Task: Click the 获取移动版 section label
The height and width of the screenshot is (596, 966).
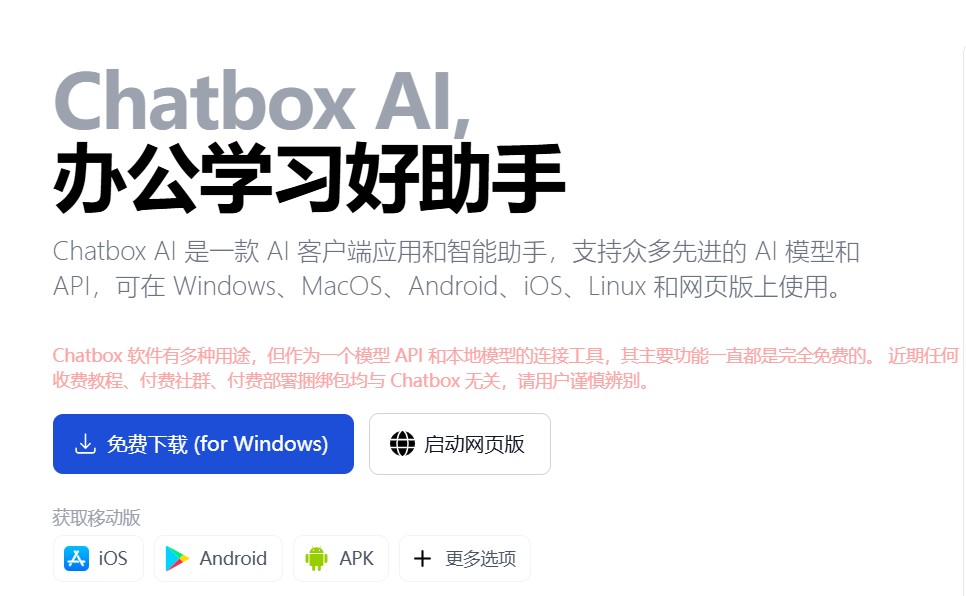Action: (x=97, y=518)
